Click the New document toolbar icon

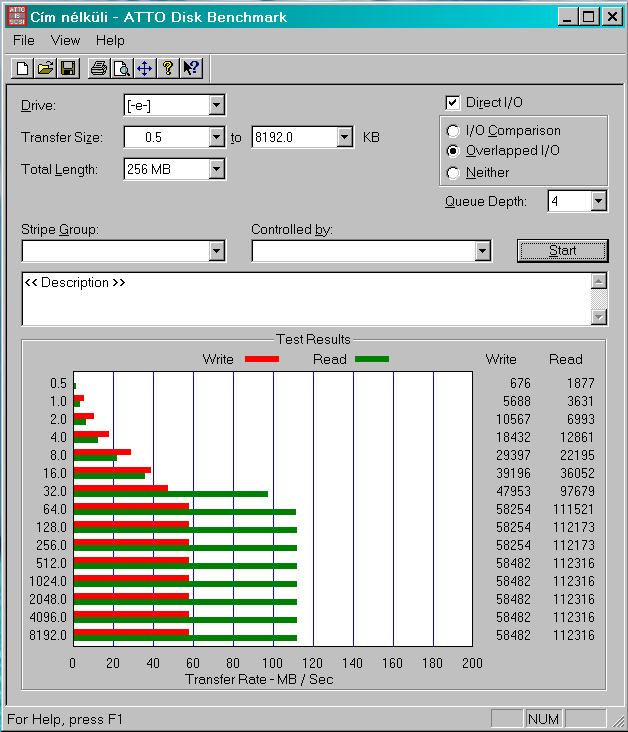(22, 69)
